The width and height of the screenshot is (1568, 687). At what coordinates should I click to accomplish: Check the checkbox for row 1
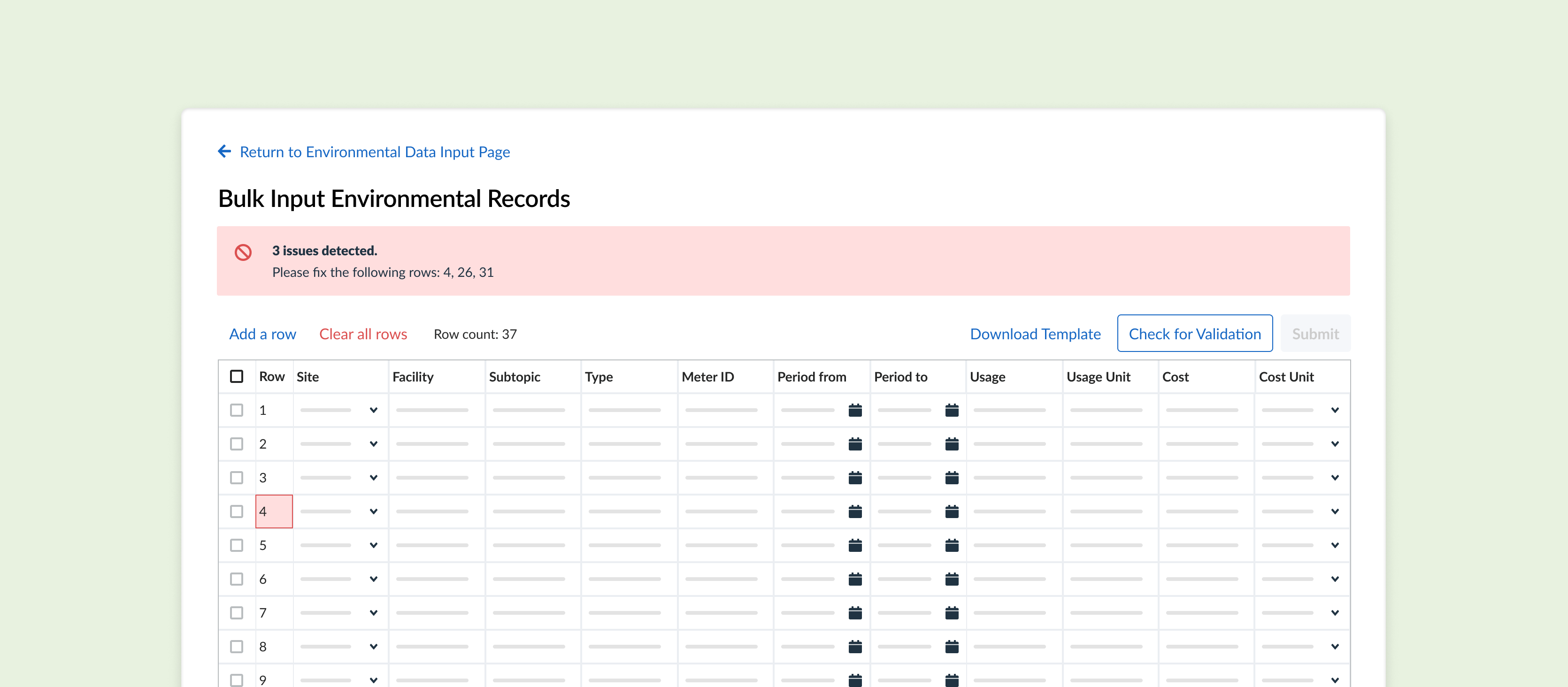[237, 410]
